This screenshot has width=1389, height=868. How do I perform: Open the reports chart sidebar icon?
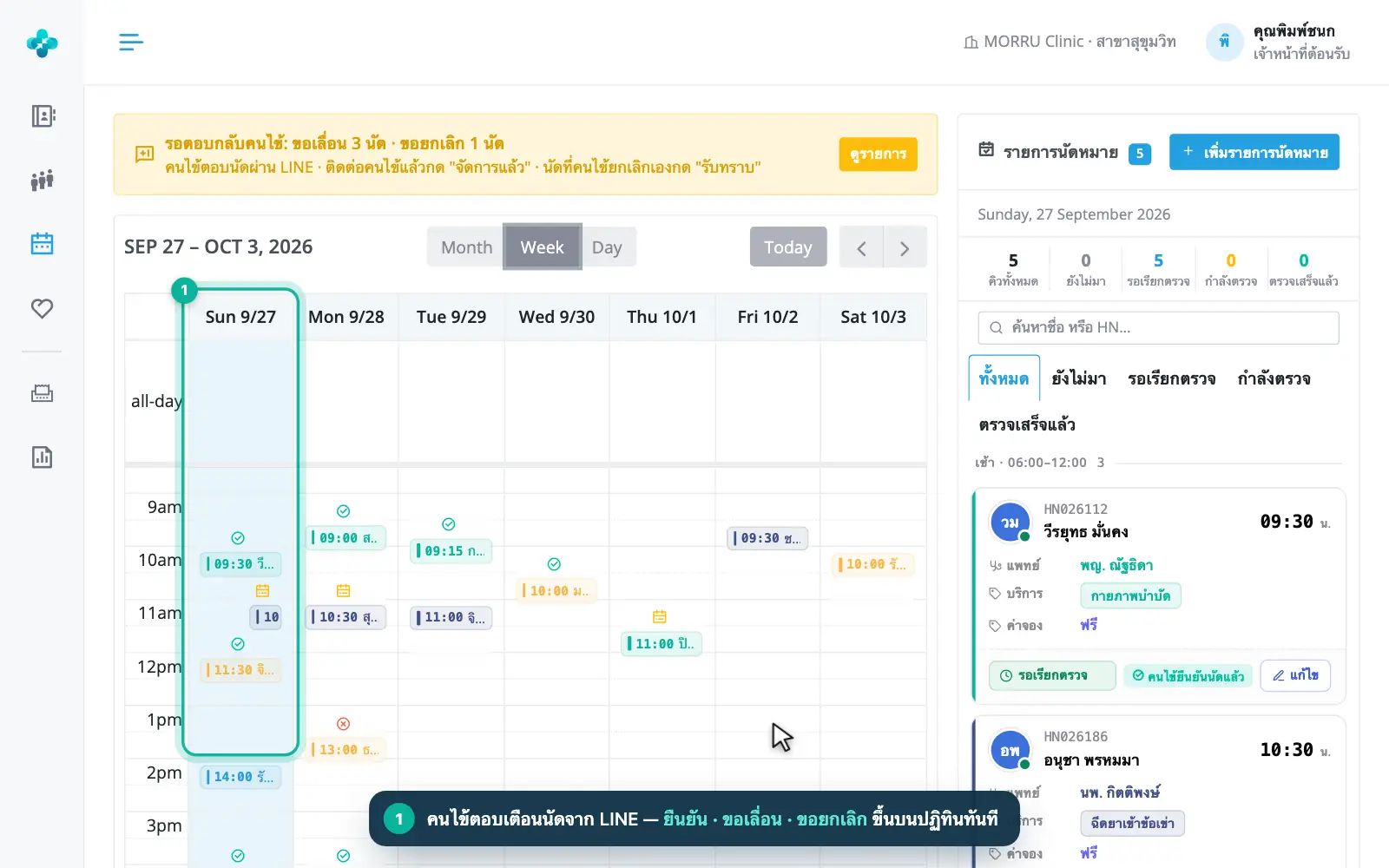(x=43, y=457)
